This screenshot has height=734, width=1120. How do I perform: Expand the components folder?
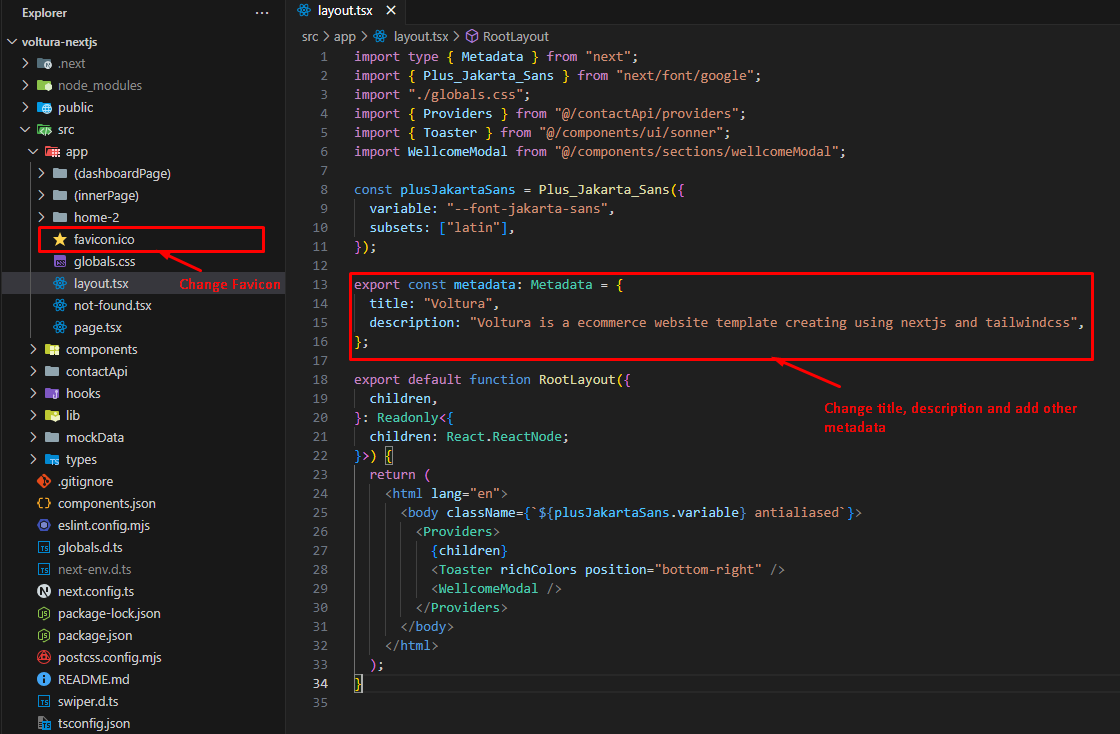(101, 349)
